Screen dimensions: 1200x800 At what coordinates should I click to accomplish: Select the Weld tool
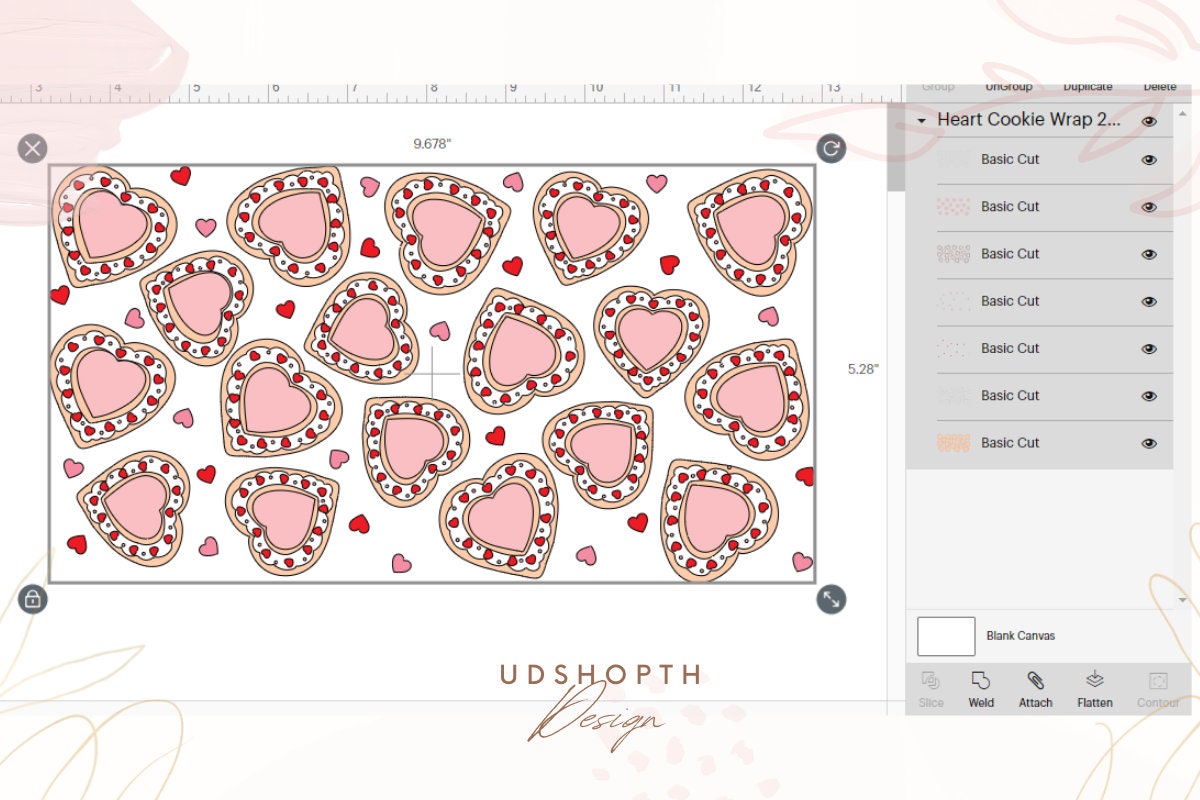coord(980,688)
